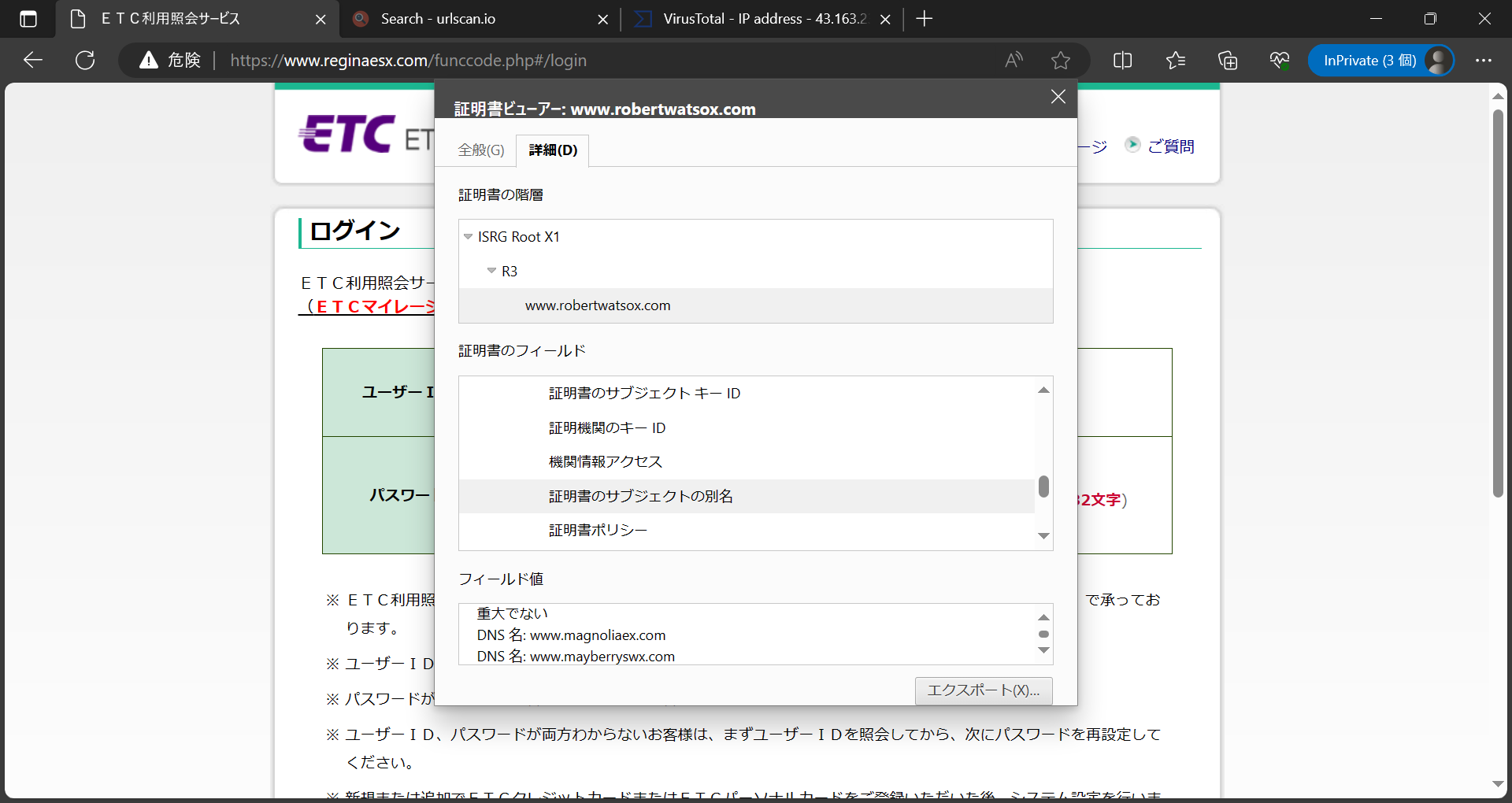This screenshot has width=1512, height=803.
Task: Click field value scroll down arrow
Action: click(x=1043, y=650)
